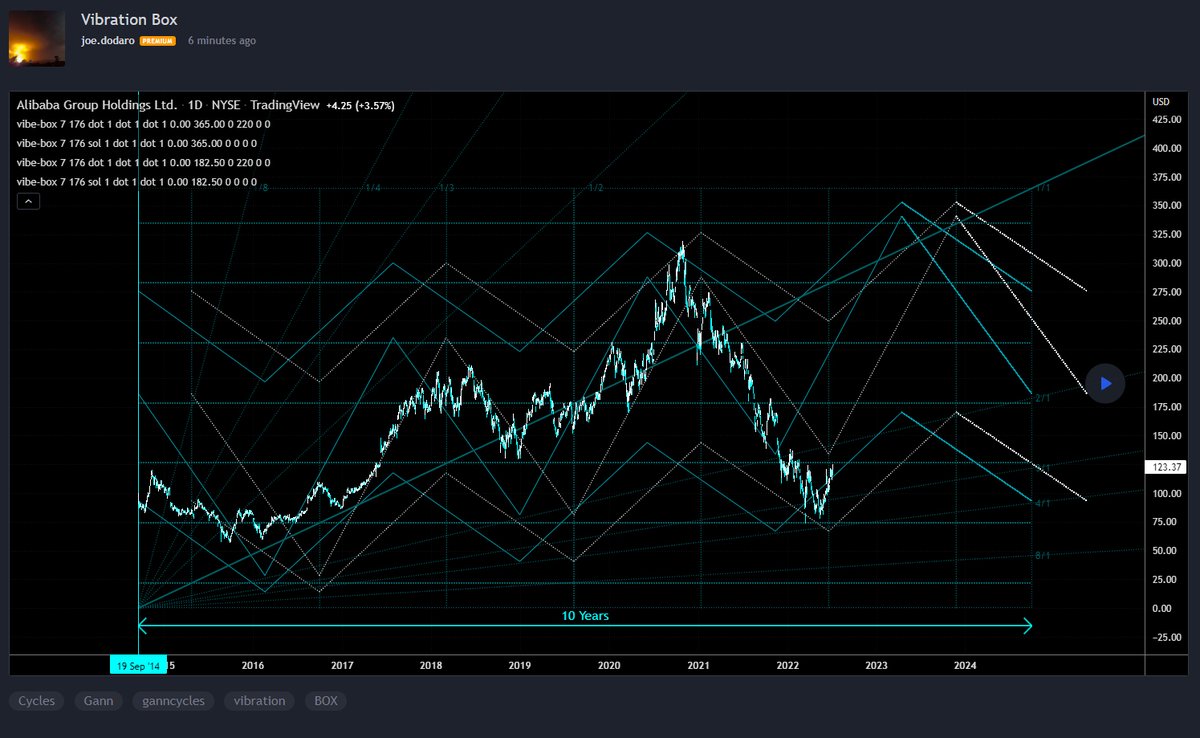The image size is (1200, 738).
Task: Click the USD currency label
Action: coord(1161,102)
